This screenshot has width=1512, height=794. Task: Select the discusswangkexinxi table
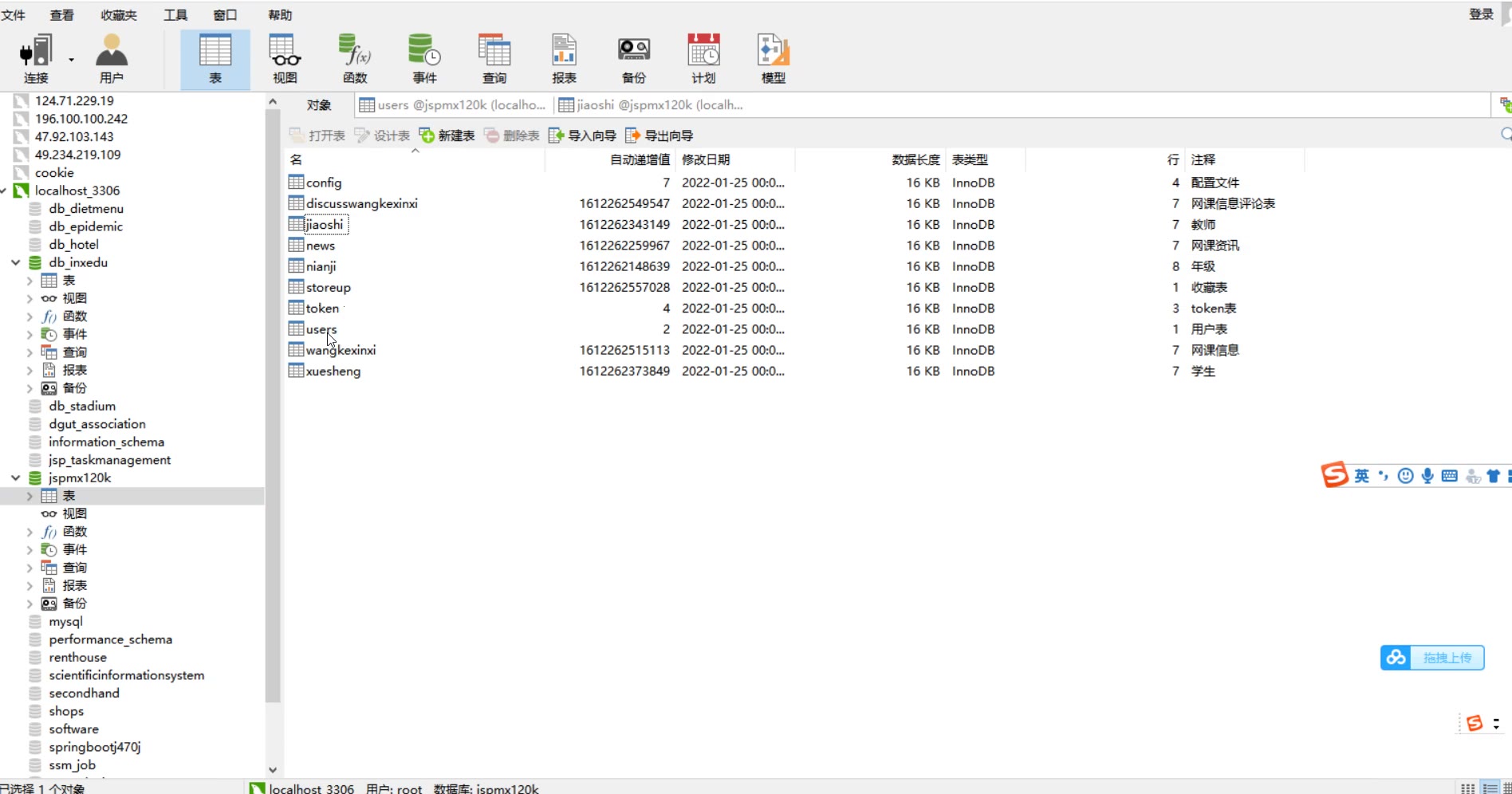361,203
